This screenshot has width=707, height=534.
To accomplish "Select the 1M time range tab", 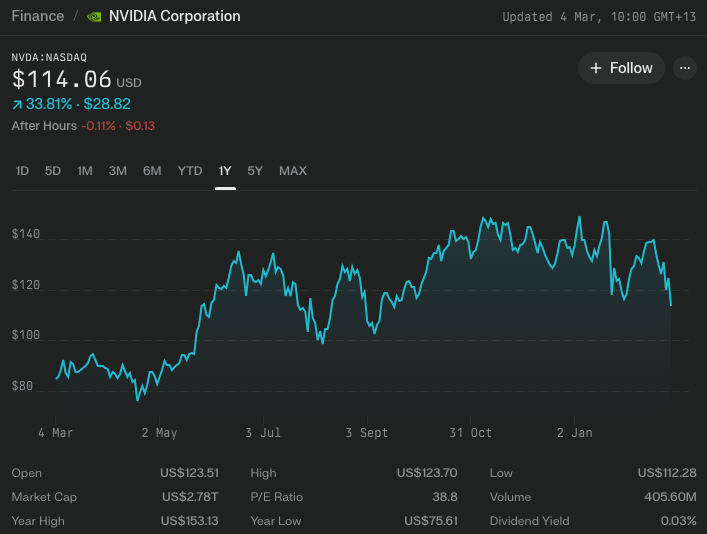I will click(85, 171).
